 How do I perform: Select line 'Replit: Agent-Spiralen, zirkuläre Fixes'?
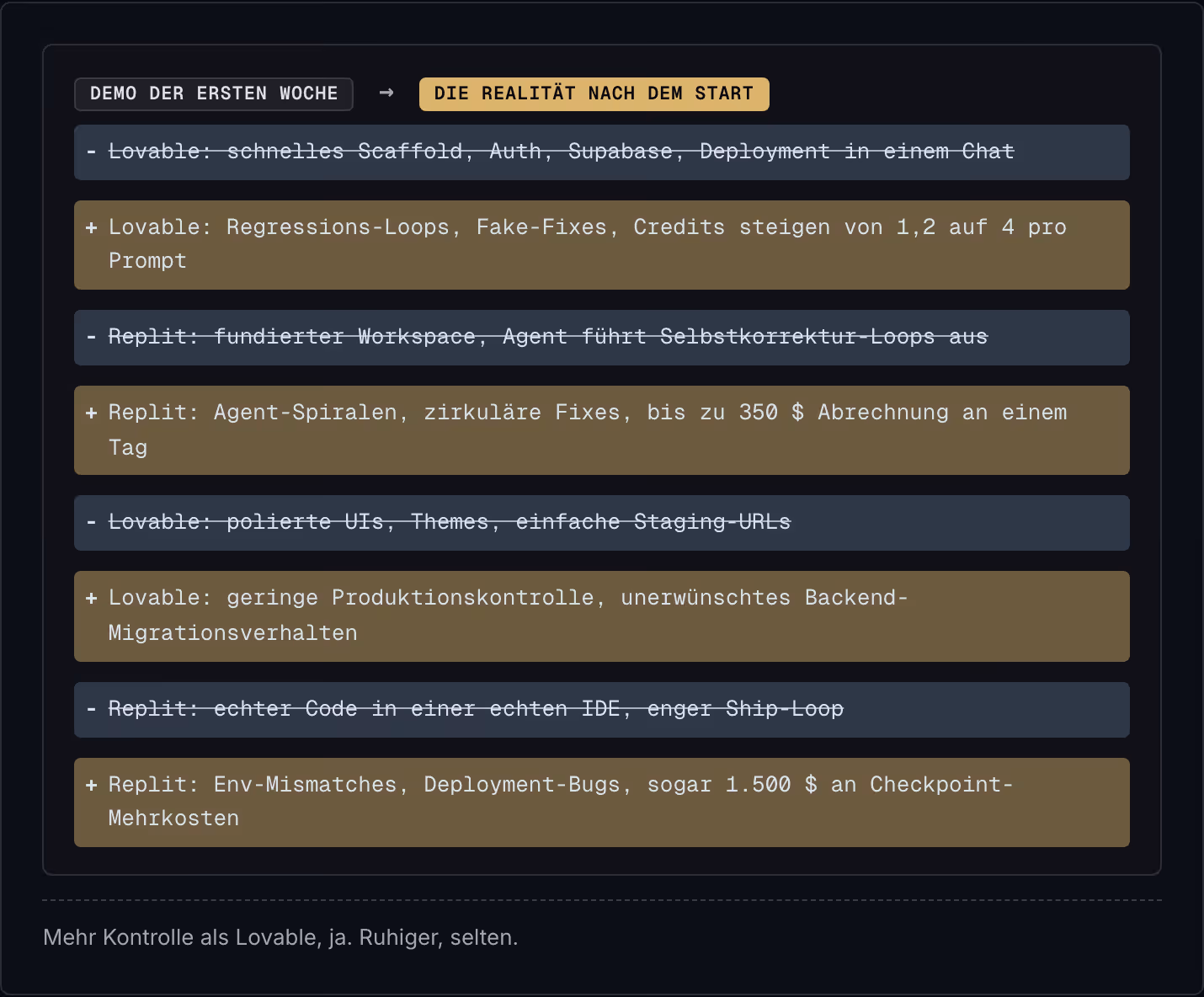pos(602,430)
